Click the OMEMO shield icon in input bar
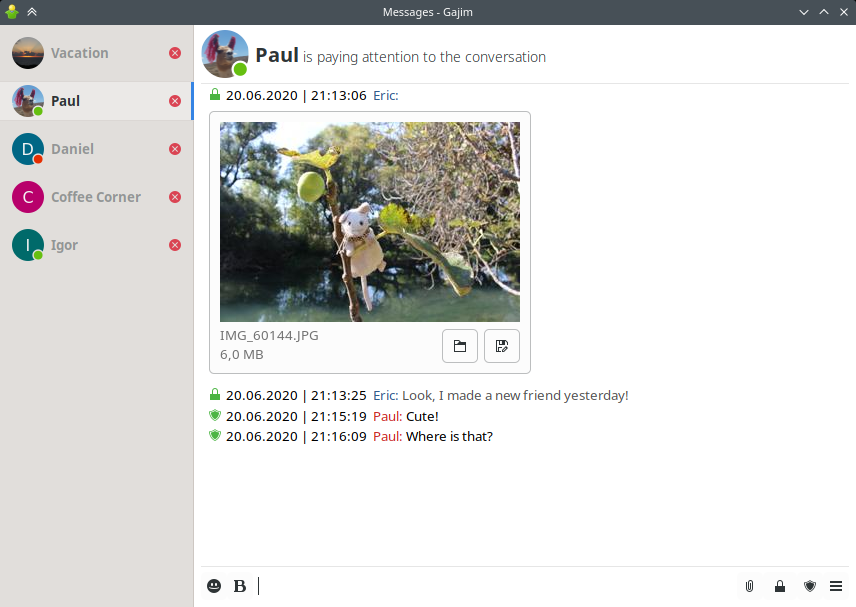Image resolution: width=856 pixels, height=607 pixels. (810, 586)
